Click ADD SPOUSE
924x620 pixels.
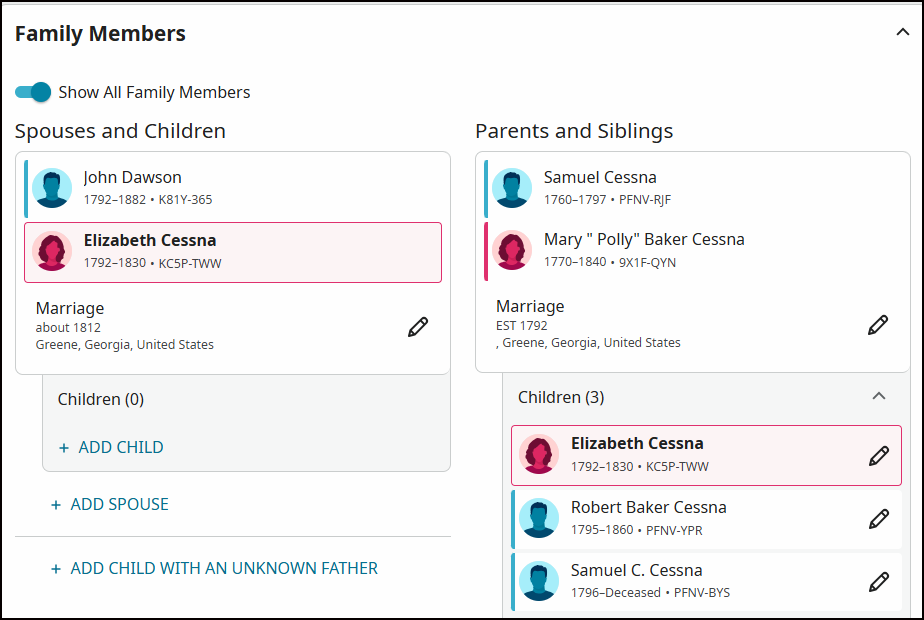point(110,504)
